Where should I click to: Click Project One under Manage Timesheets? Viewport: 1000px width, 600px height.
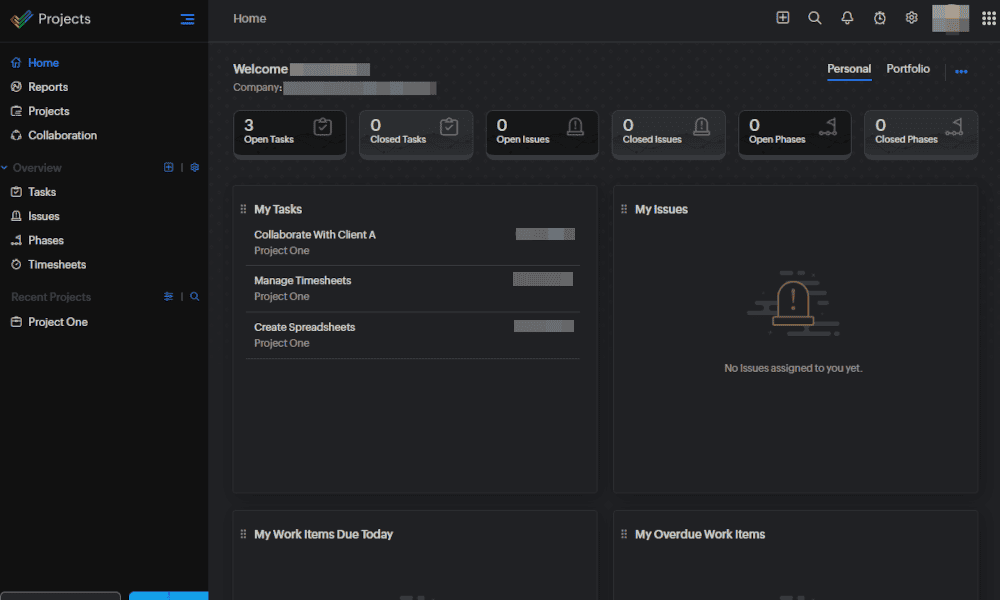[281, 296]
